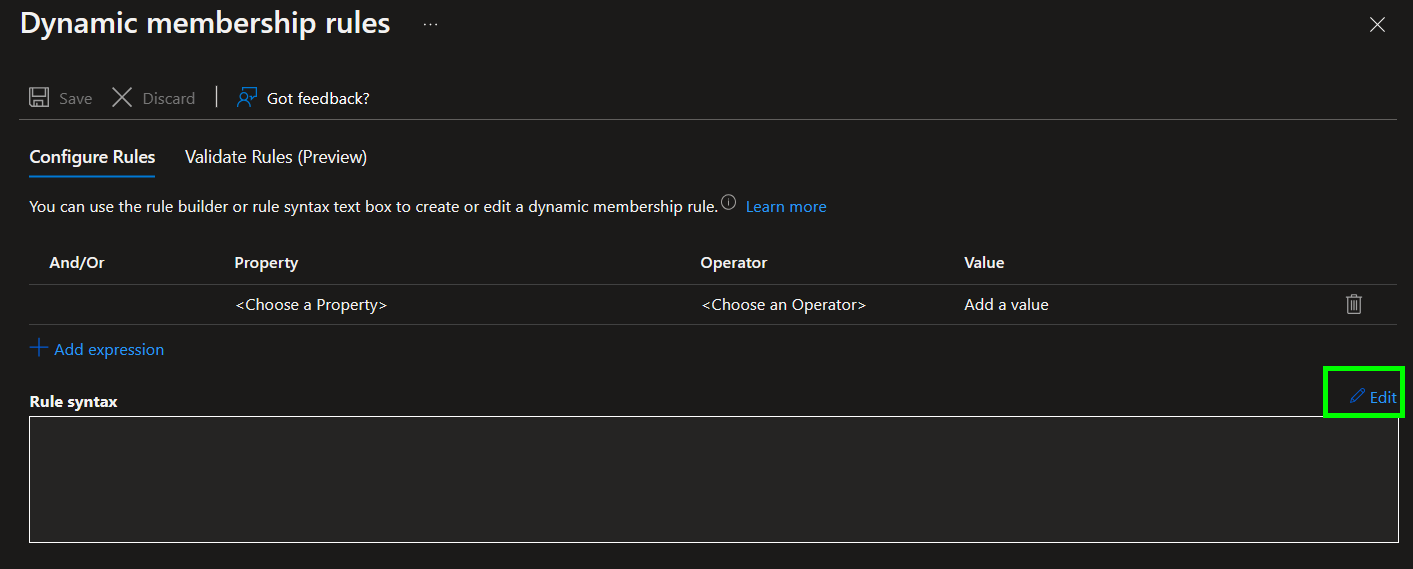Viewport: 1413px width, 569px height.
Task: Click the Add a value field
Action: pos(1006,304)
